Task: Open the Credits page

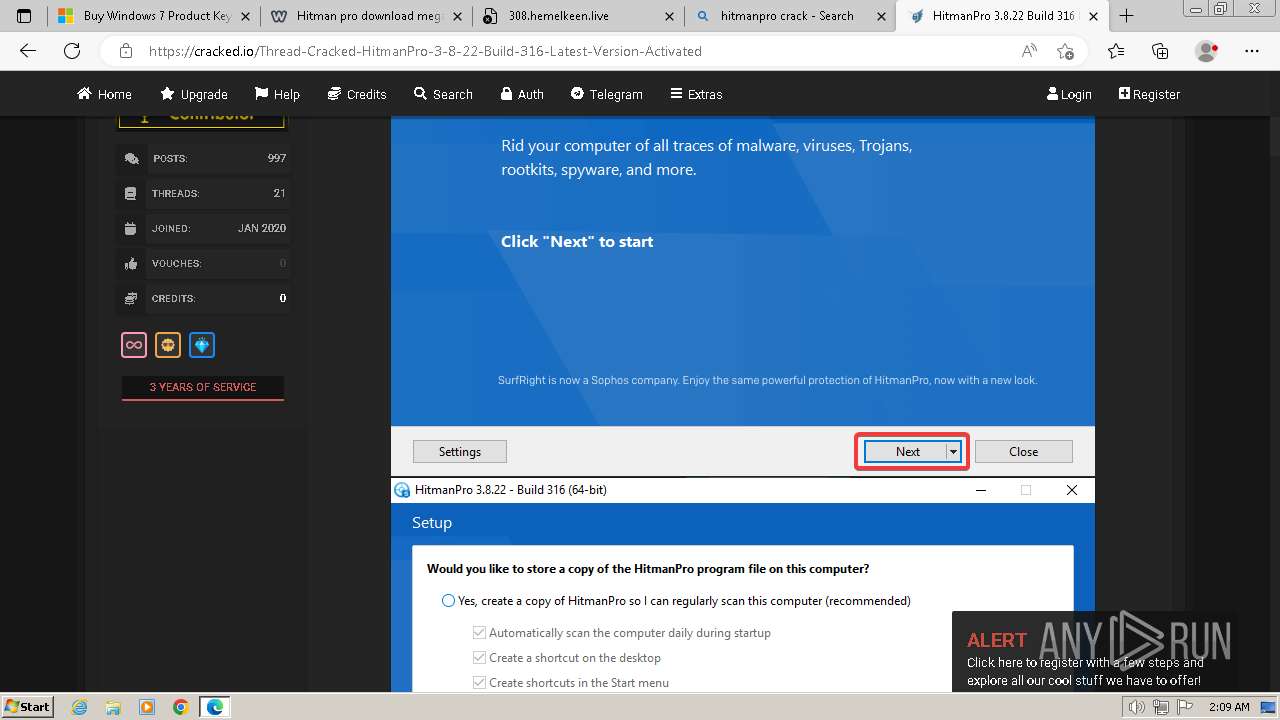Action: tap(357, 94)
